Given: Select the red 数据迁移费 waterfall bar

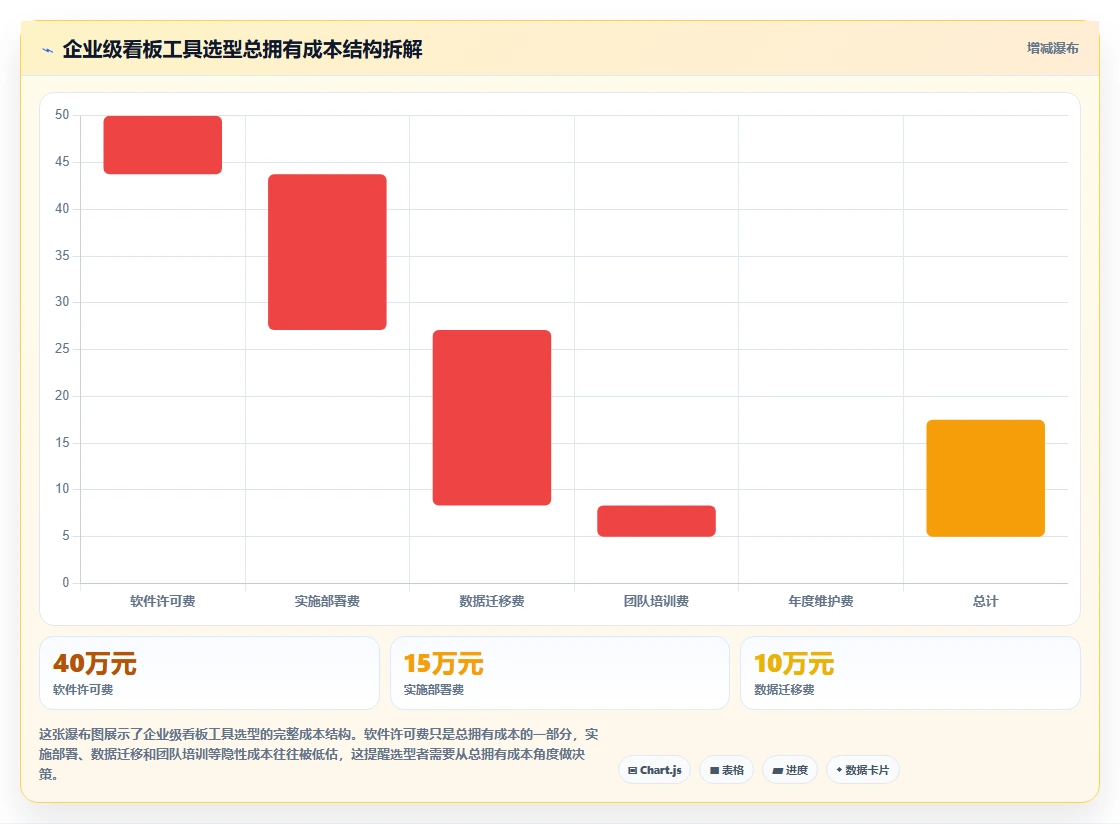Looking at the screenshot, I should click(x=492, y=418).
